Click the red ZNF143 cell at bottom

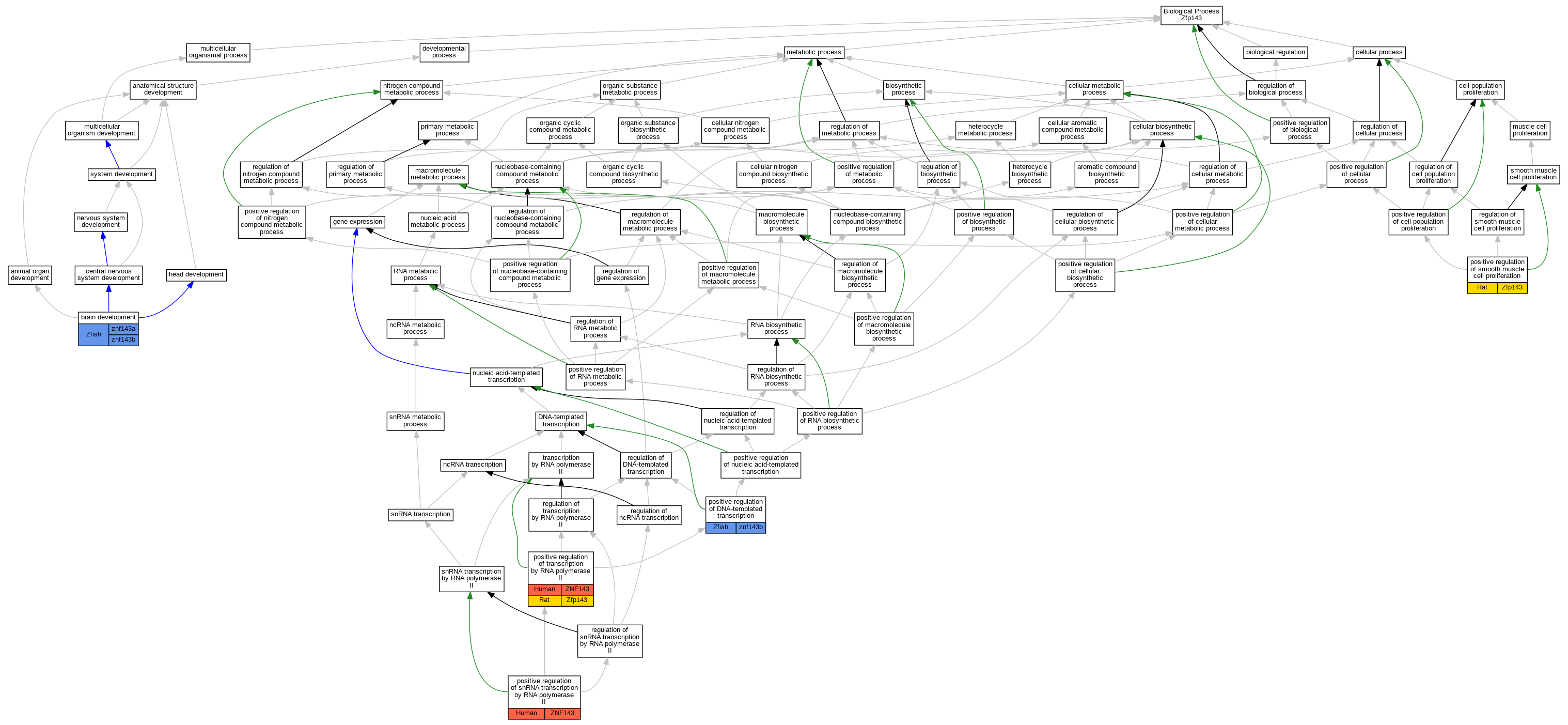tap(562, 714)
